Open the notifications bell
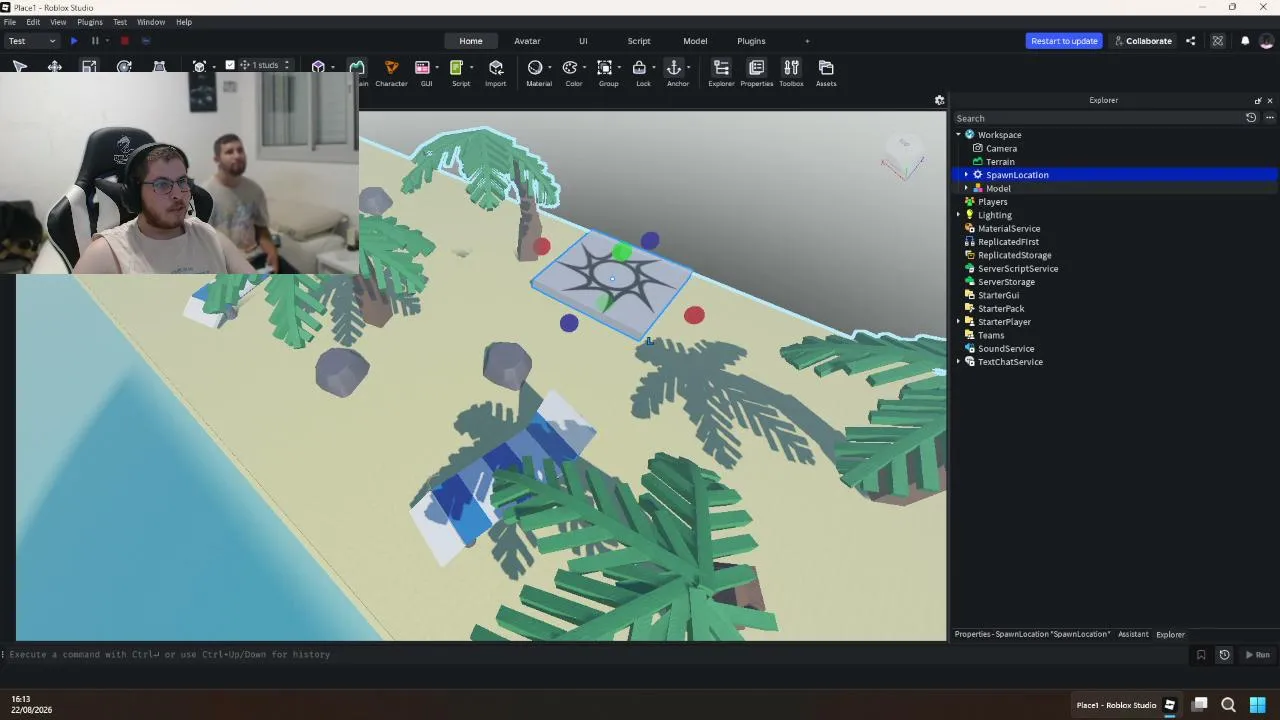This screenshot has width=1280, height=720. tap(1245, 41)
